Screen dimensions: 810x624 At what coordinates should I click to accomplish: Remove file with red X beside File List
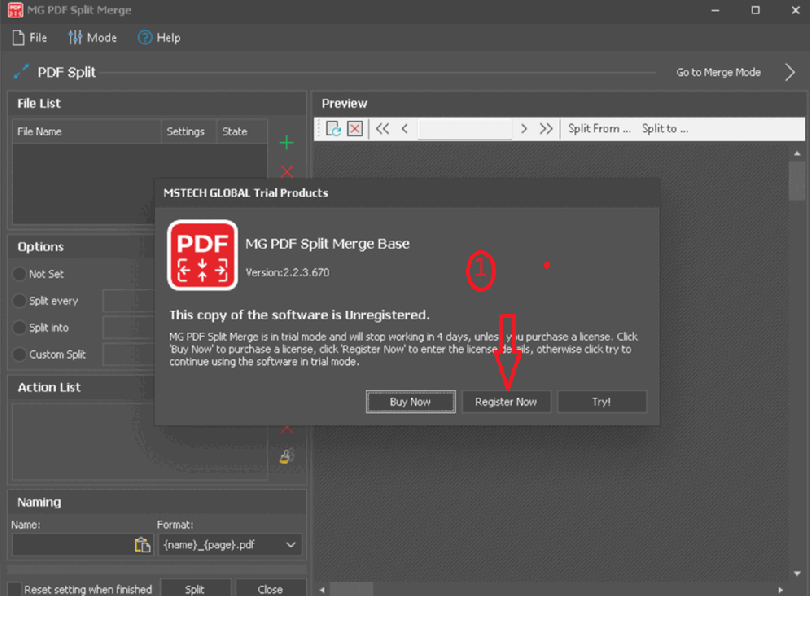(287, 170)
